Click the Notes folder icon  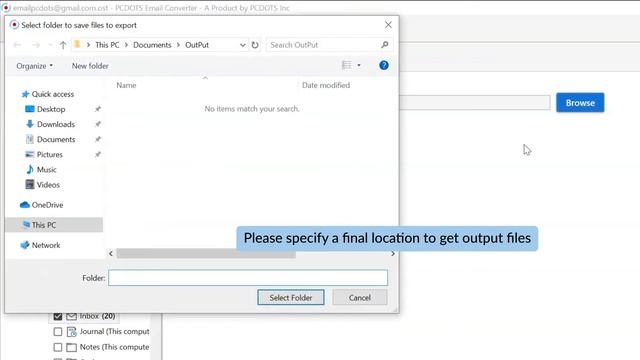(71, 347)
